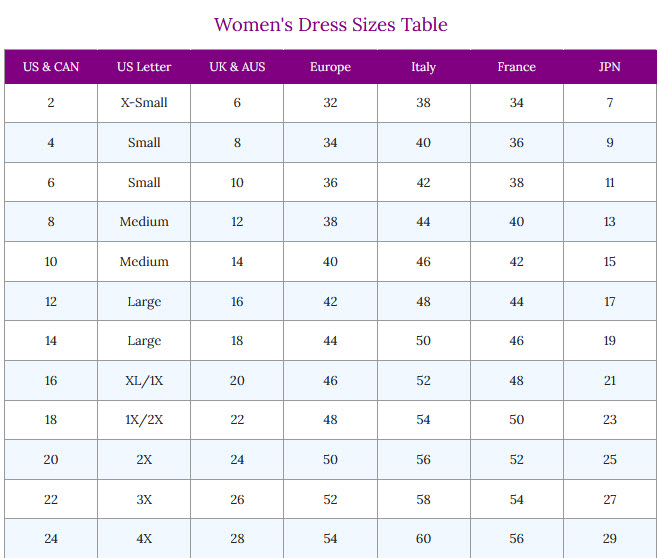Select the Europe column header
The height and width of the screenshot is (558, 657).
click(330, 67)
